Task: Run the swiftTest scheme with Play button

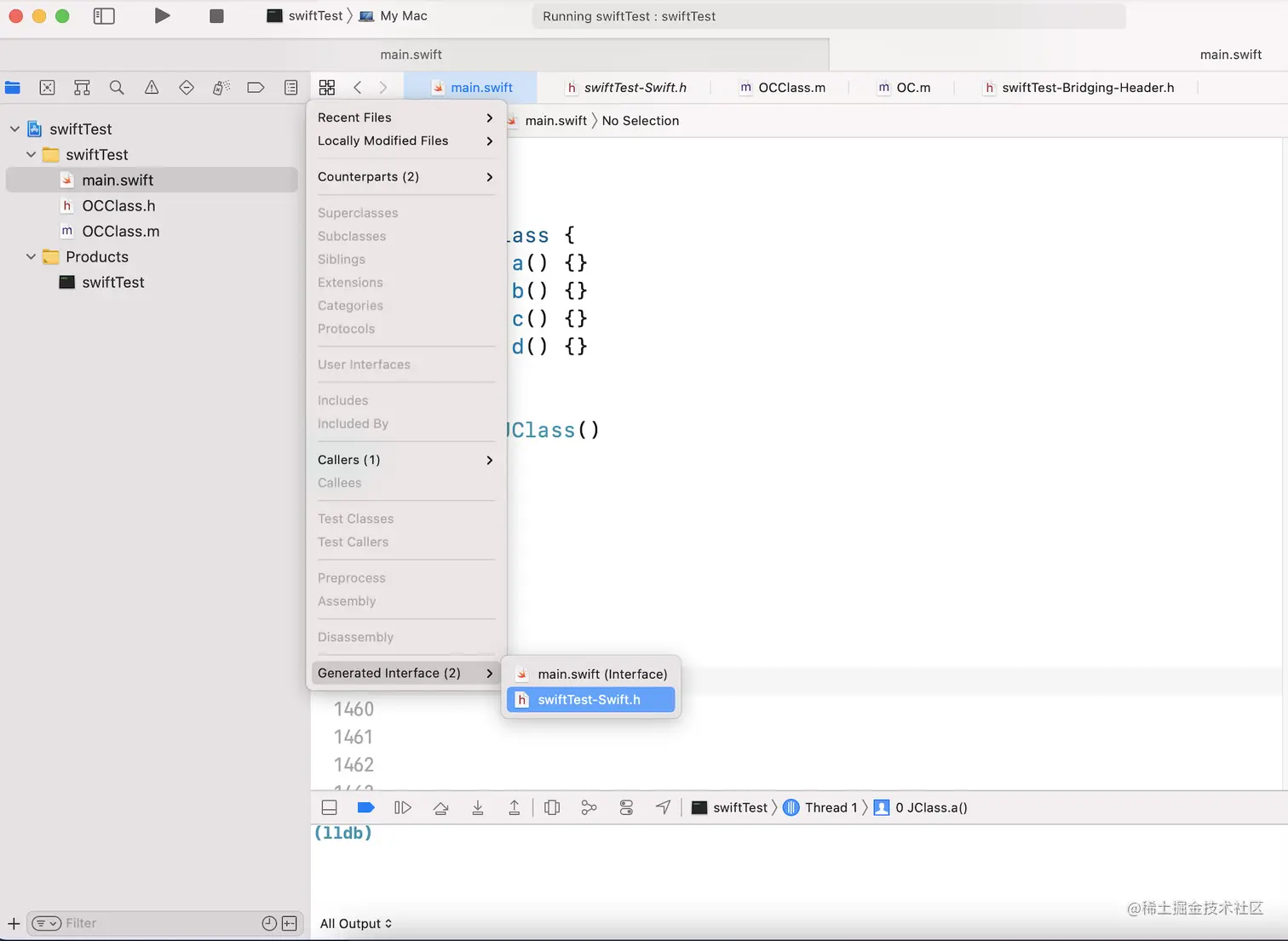Action: pyautogui.click(x=162, y=15)
